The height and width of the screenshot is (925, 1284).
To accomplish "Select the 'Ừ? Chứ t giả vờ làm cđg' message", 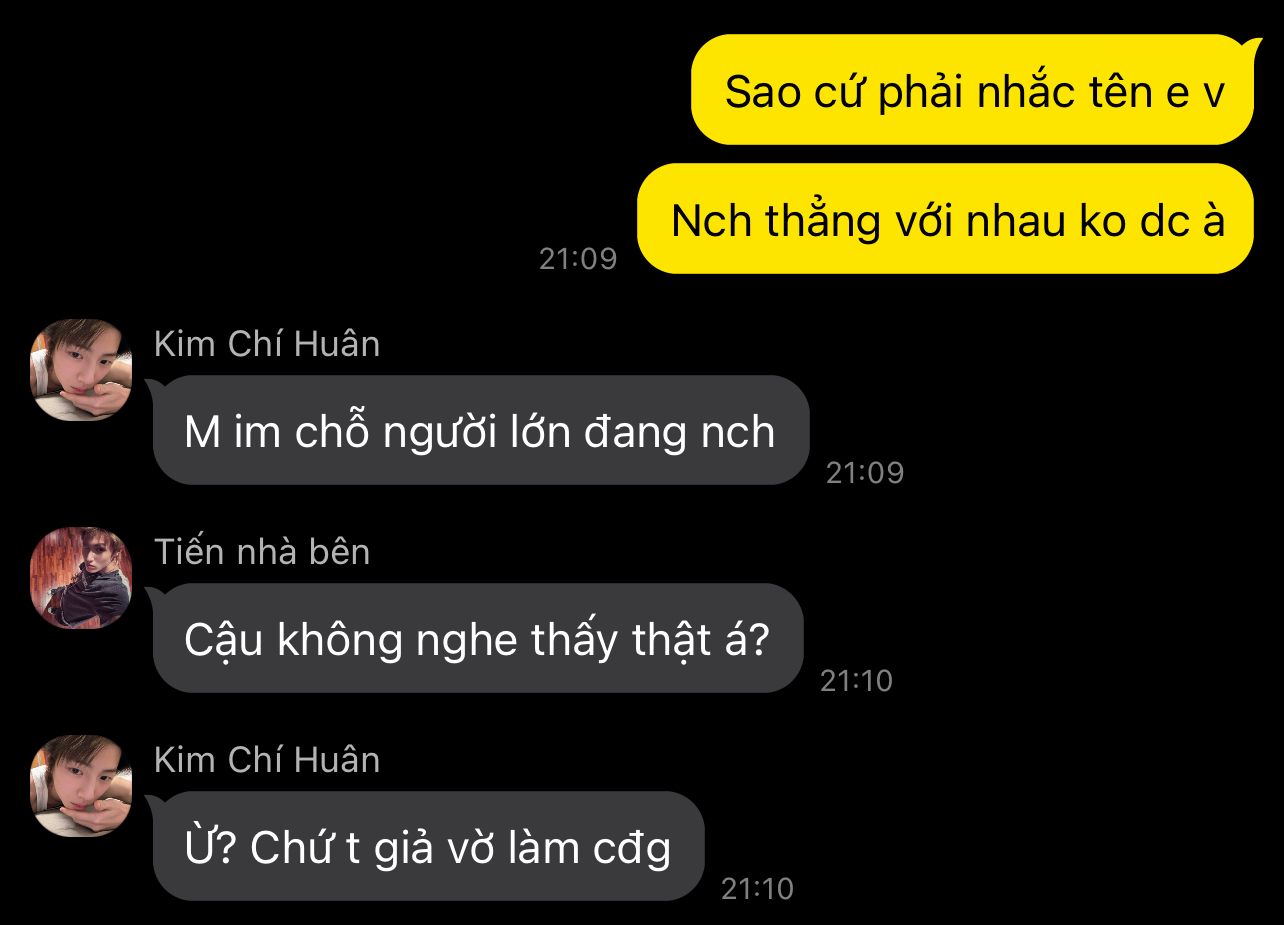I will pos(429,847).
